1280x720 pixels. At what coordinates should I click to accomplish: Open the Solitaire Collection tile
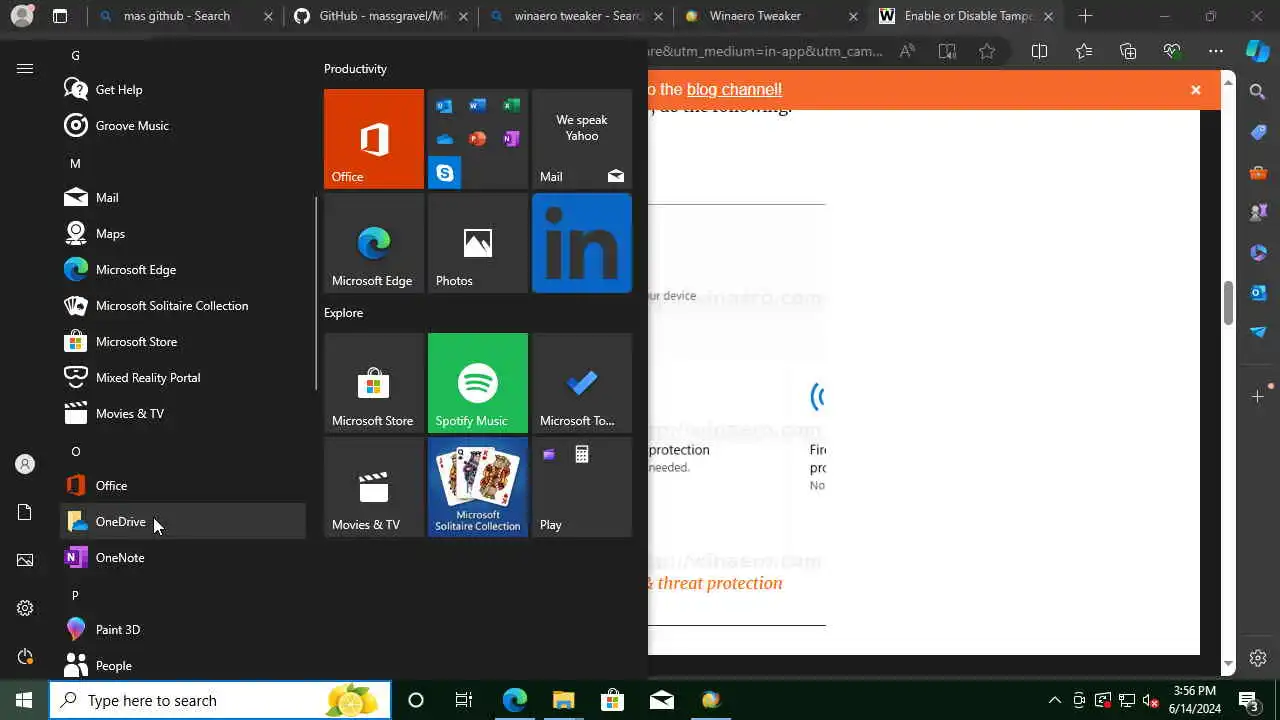point(478,487)
